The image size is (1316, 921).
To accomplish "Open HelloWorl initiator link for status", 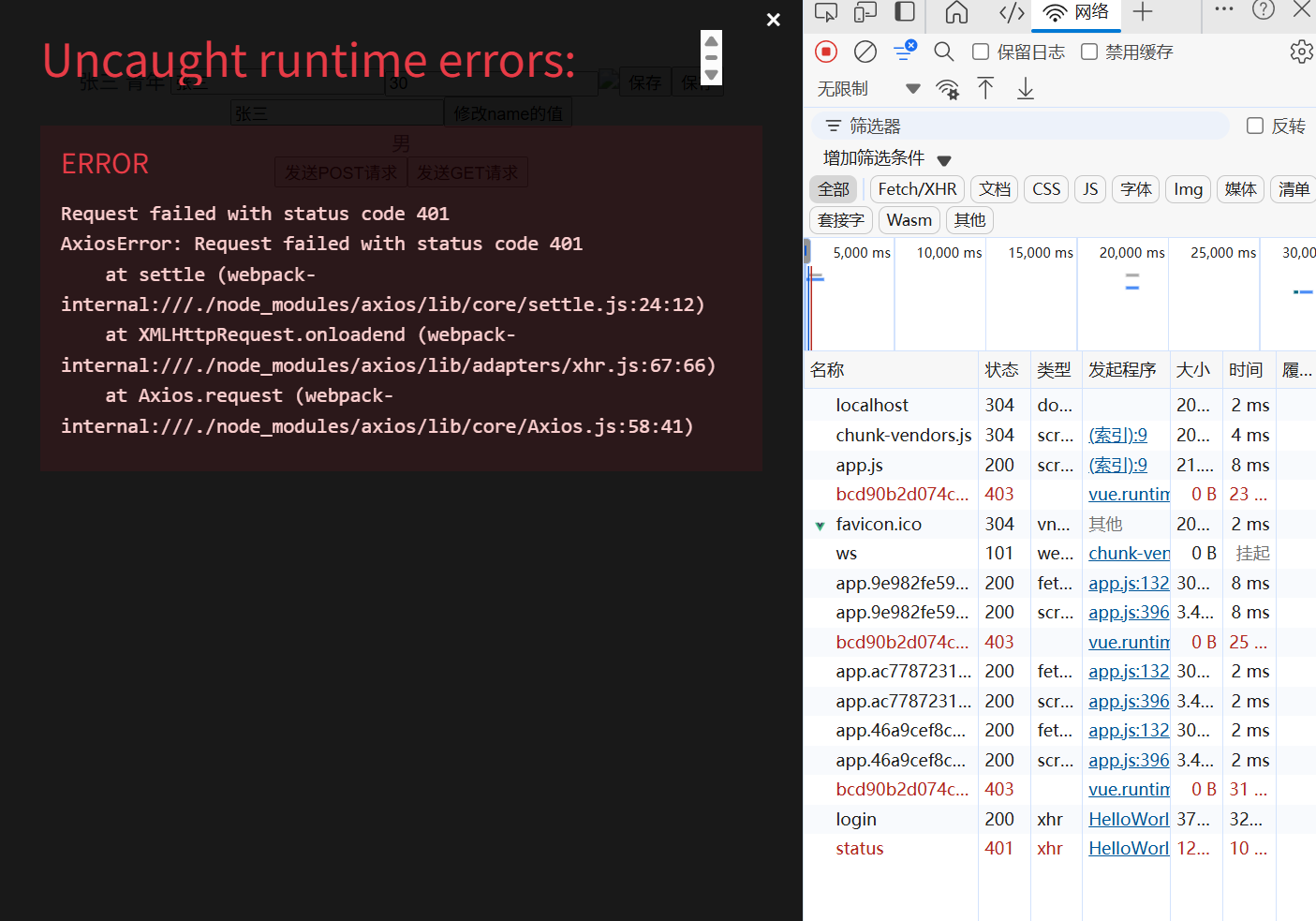I will [x=1129, y=848].
